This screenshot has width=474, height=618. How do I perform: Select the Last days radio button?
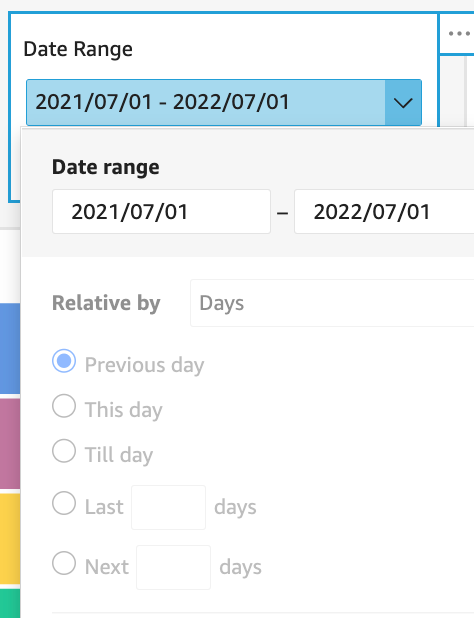(x=64, y=503)
